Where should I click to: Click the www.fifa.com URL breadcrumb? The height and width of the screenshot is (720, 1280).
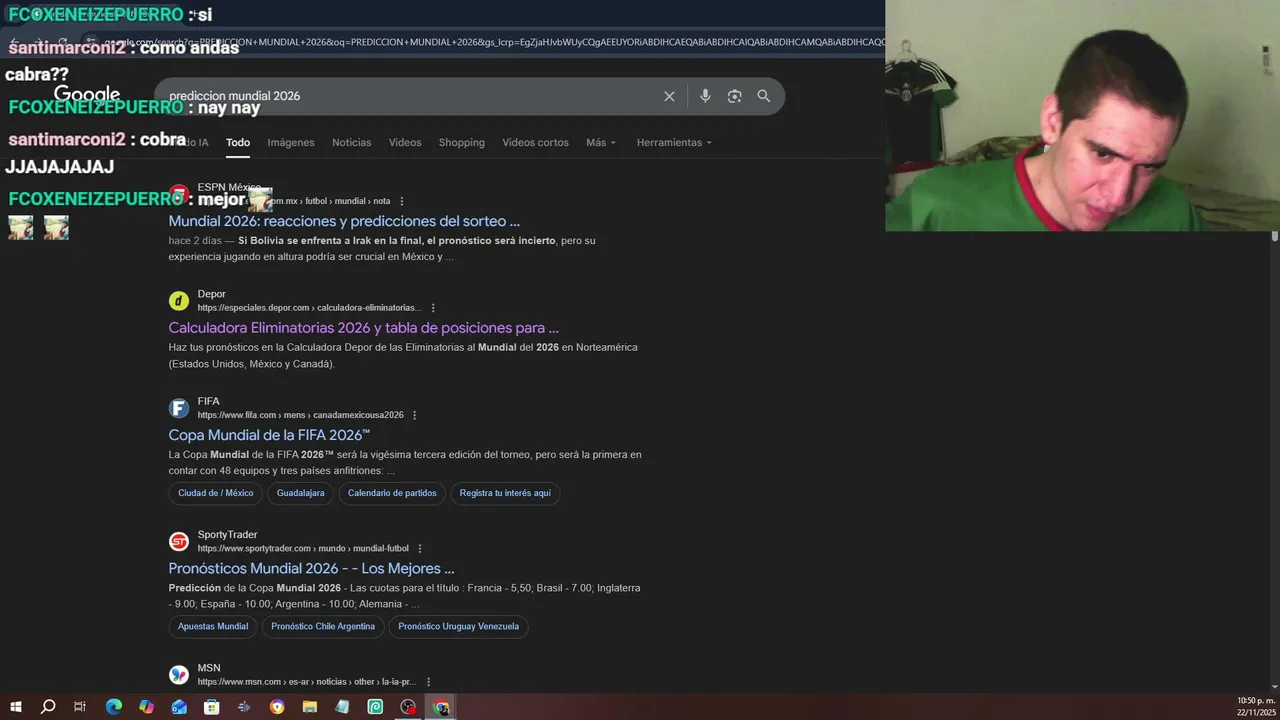[300, 415]
